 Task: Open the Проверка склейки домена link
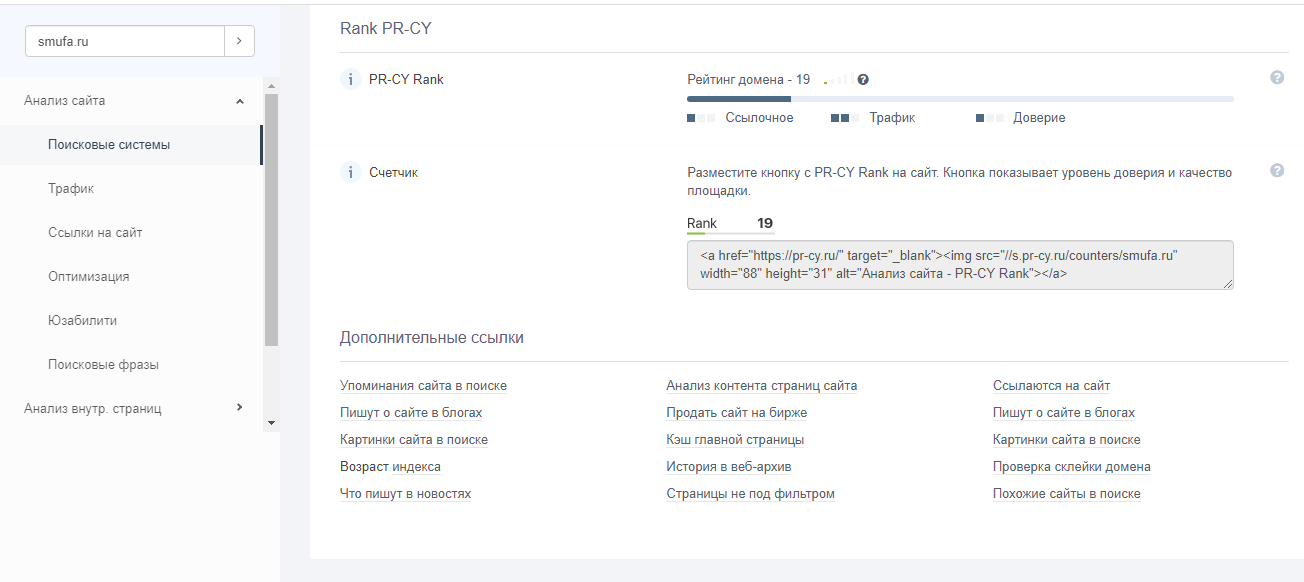(x=1071, y=467)
